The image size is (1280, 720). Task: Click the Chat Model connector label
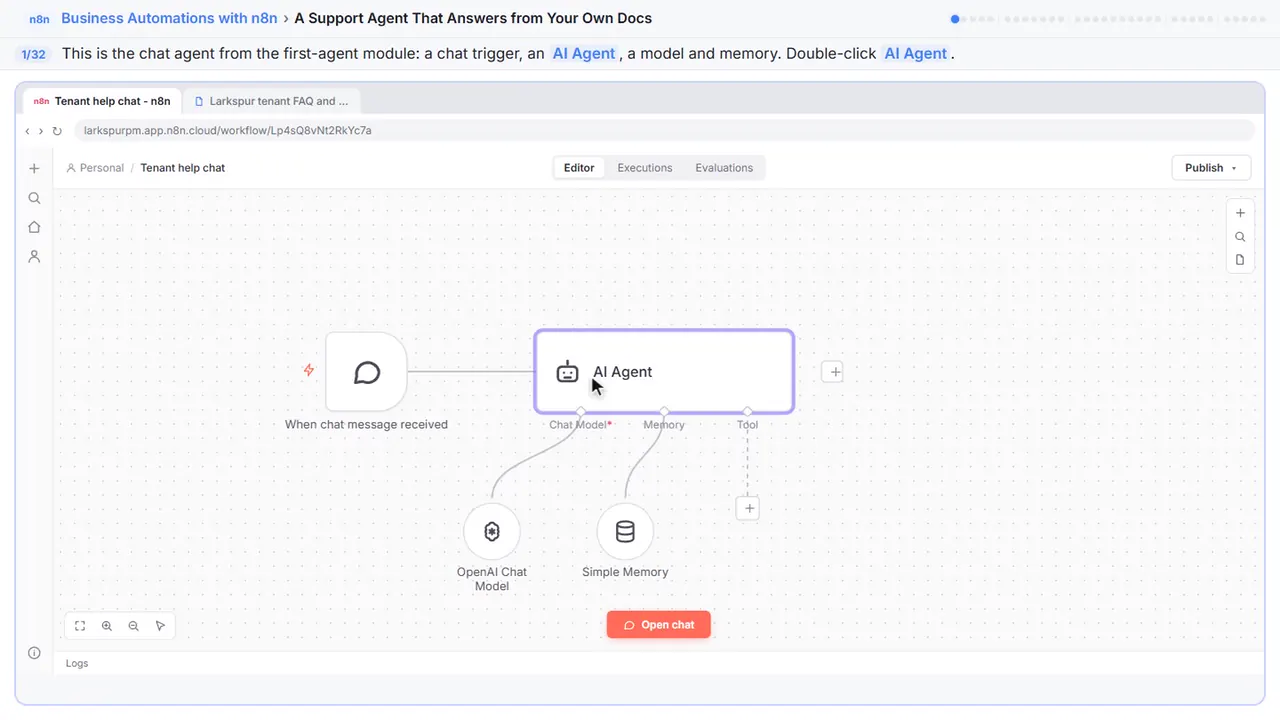click(580, 425)
